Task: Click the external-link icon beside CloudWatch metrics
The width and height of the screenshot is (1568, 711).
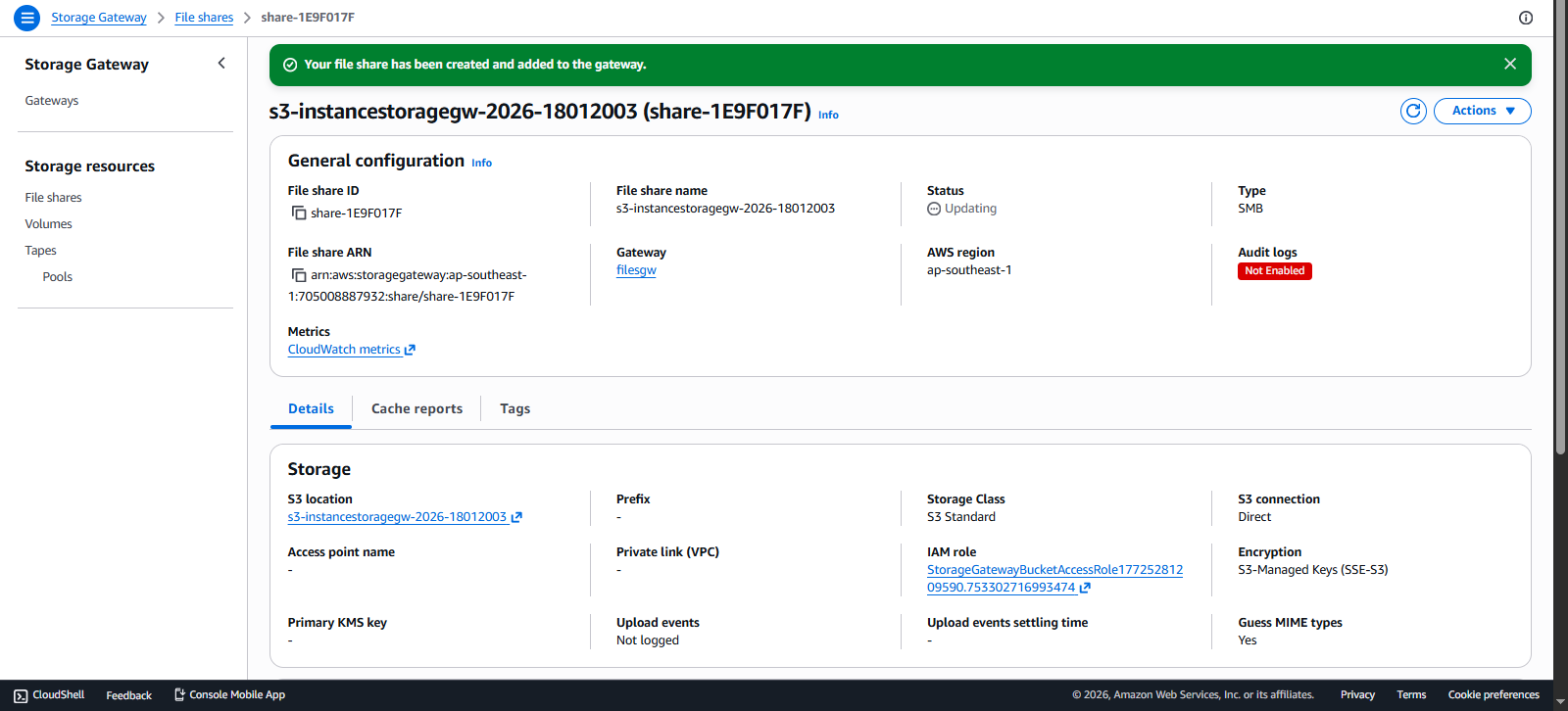Action: pos(410,350)
